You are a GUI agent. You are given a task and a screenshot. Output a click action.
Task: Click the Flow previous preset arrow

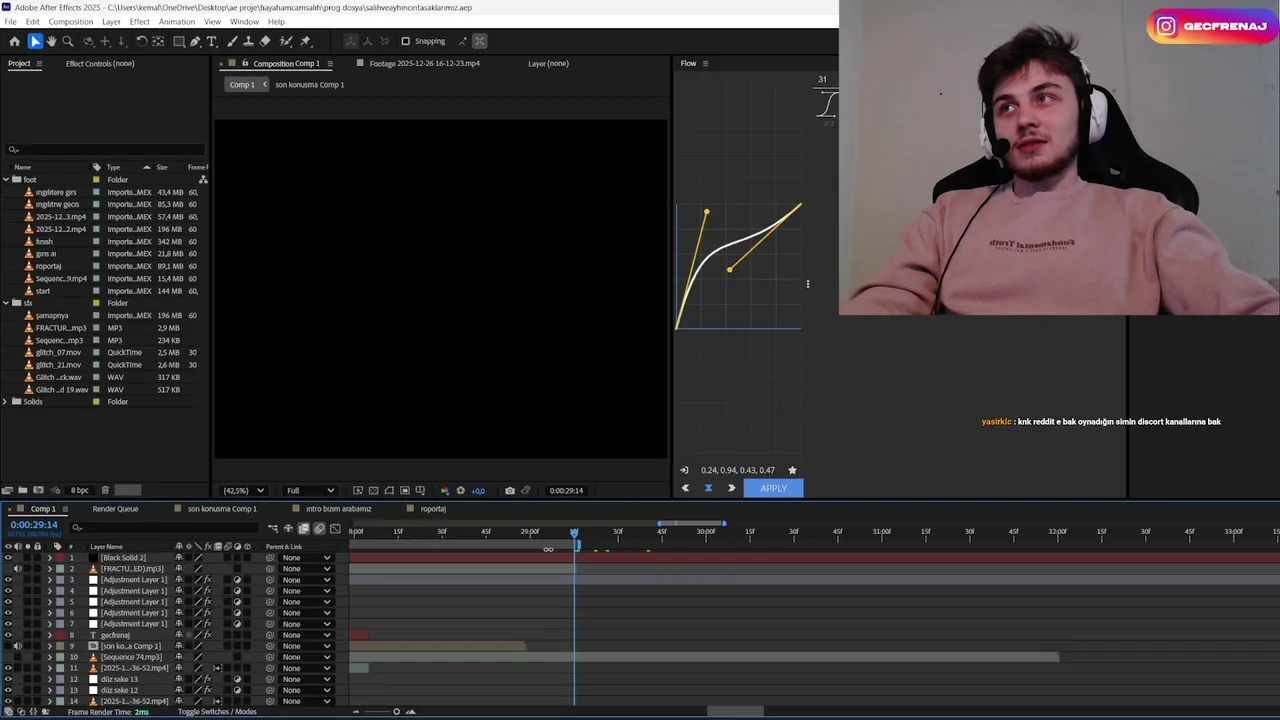[x=685, y=488]
